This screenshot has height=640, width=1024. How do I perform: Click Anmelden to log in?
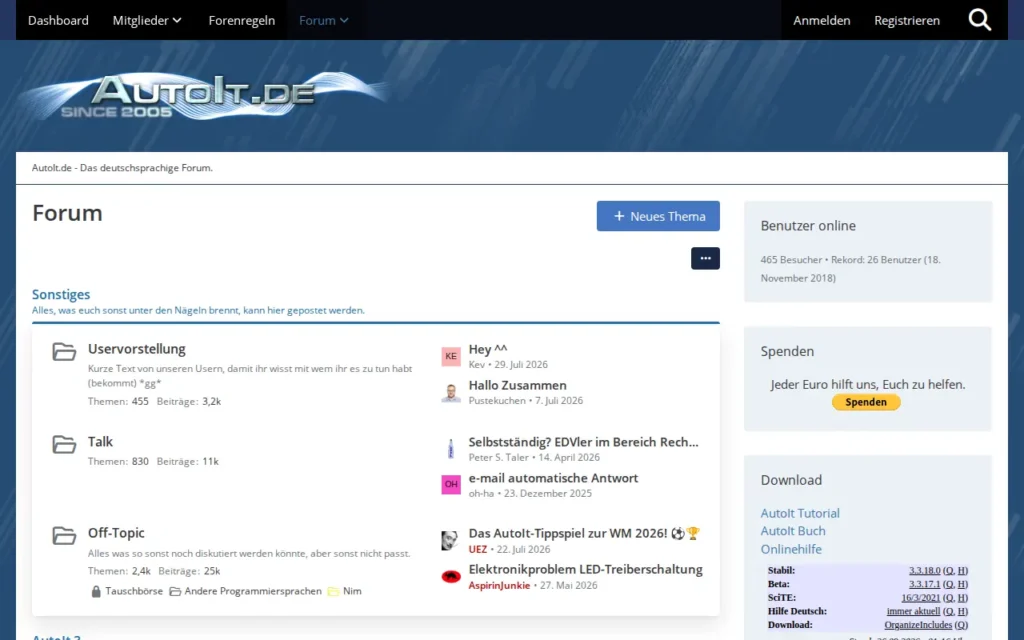[822, 20]
